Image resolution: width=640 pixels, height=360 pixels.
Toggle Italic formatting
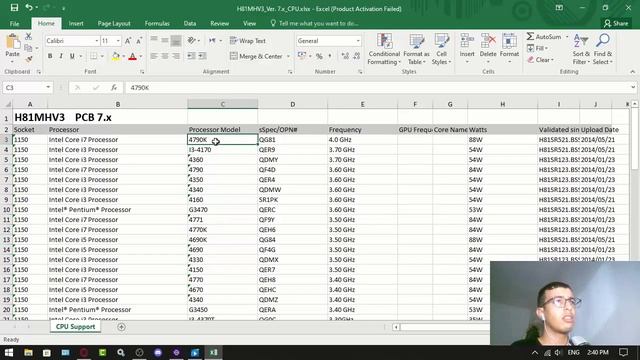click(x=61, y=56)
